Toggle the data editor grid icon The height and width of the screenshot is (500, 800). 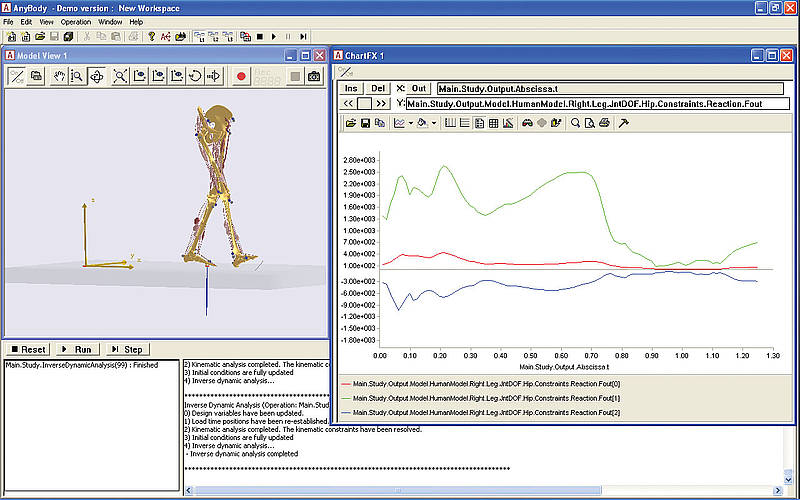tap(493, 123)
